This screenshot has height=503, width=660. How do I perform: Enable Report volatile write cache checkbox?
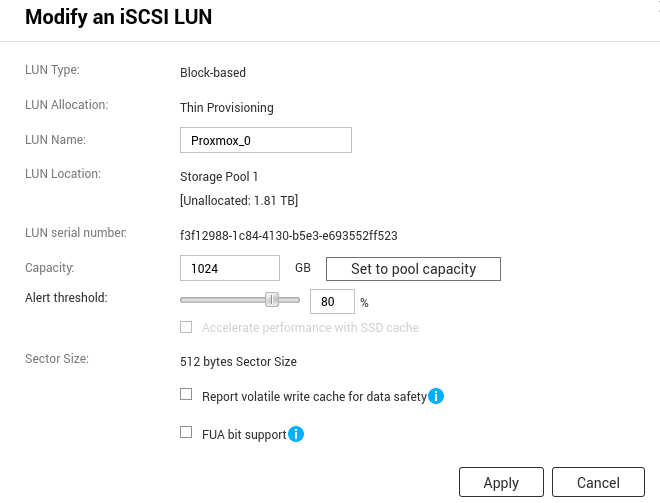point(186,394)
